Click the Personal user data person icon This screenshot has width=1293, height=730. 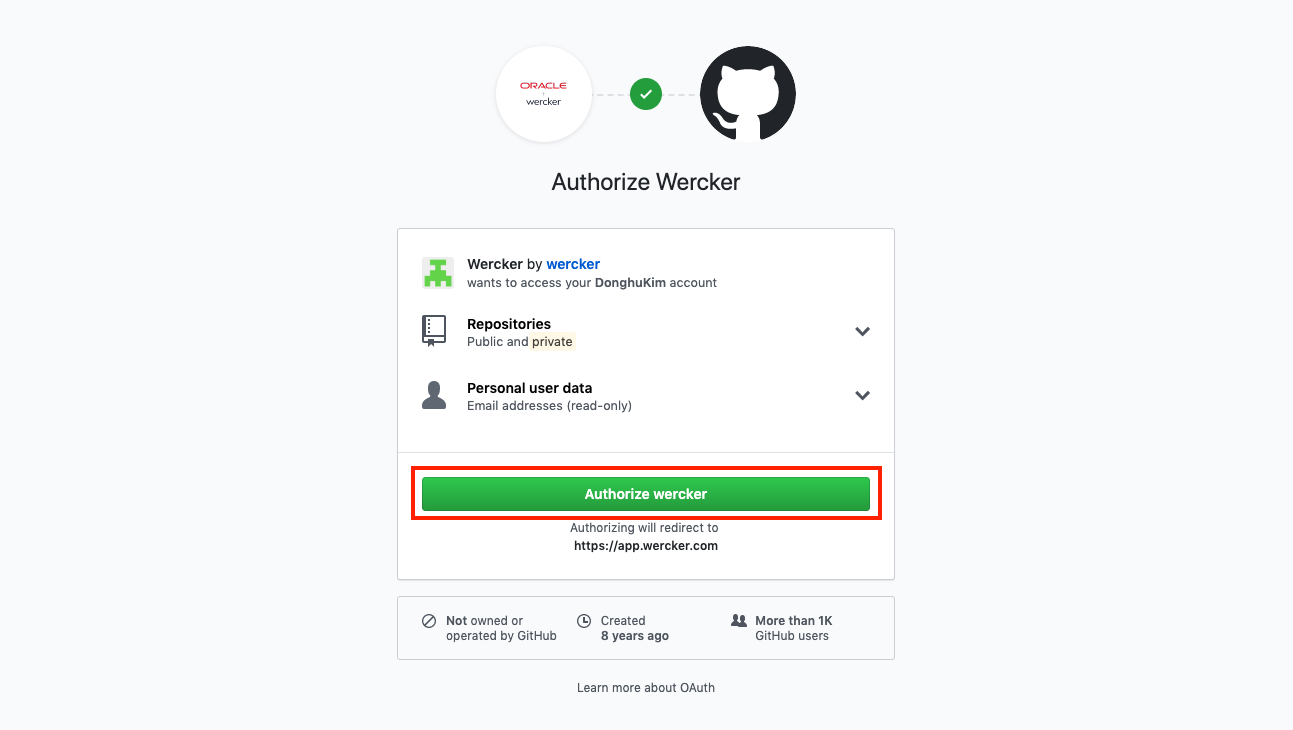[434, 395]
